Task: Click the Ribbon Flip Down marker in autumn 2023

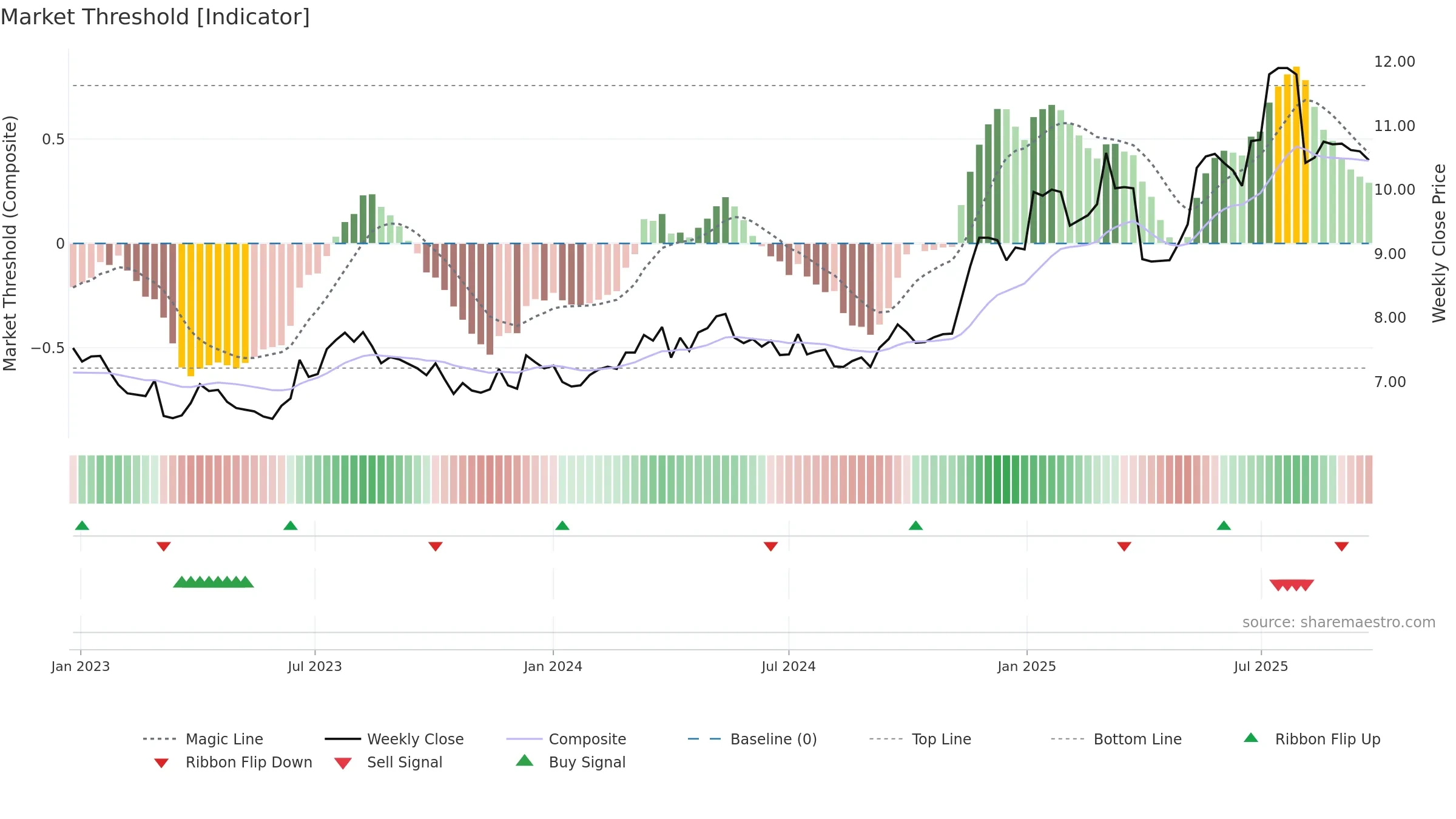Action: (x=436, y=547)
